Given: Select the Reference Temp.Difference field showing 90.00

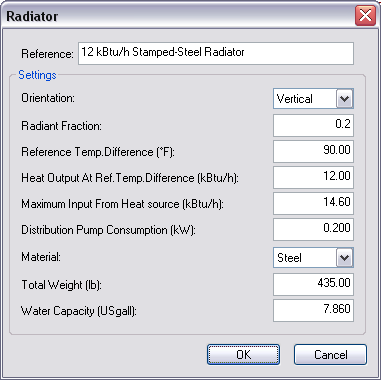Looking at the screenshot, I should pyautogui.click(x=313, y=151).
